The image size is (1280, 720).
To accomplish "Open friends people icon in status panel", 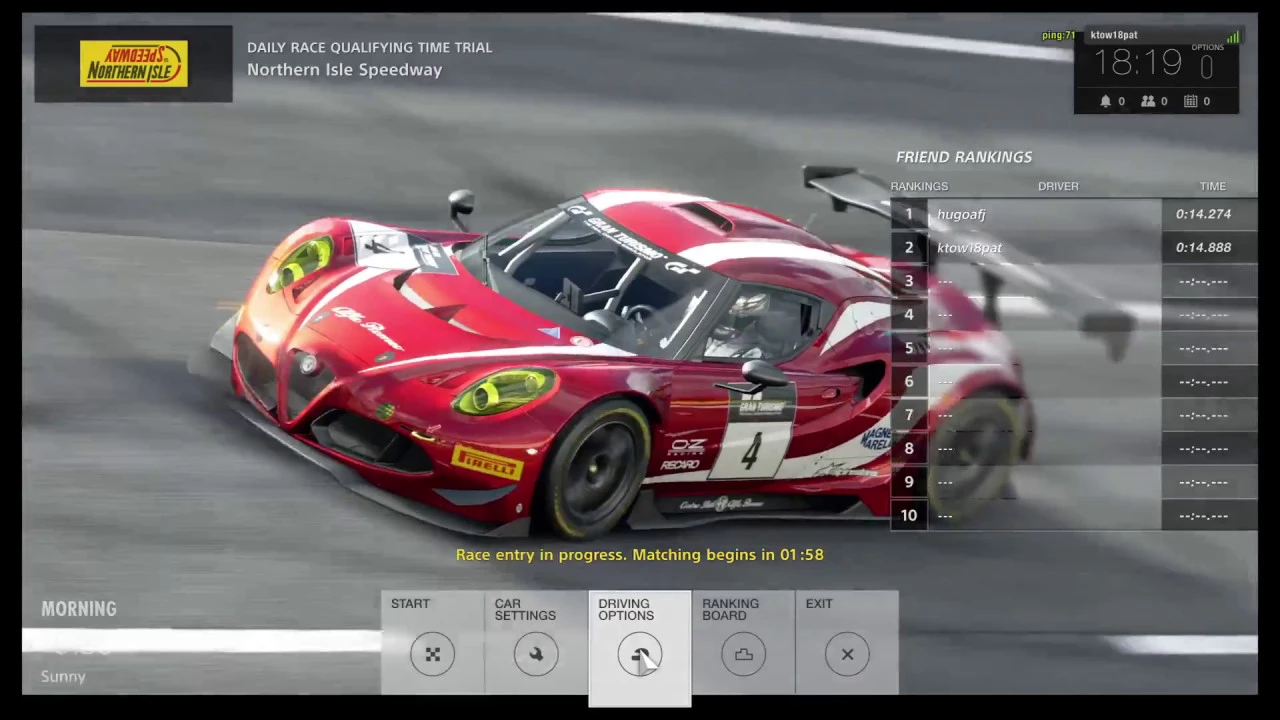I will pyautogui.click(x=1148, y=101).
